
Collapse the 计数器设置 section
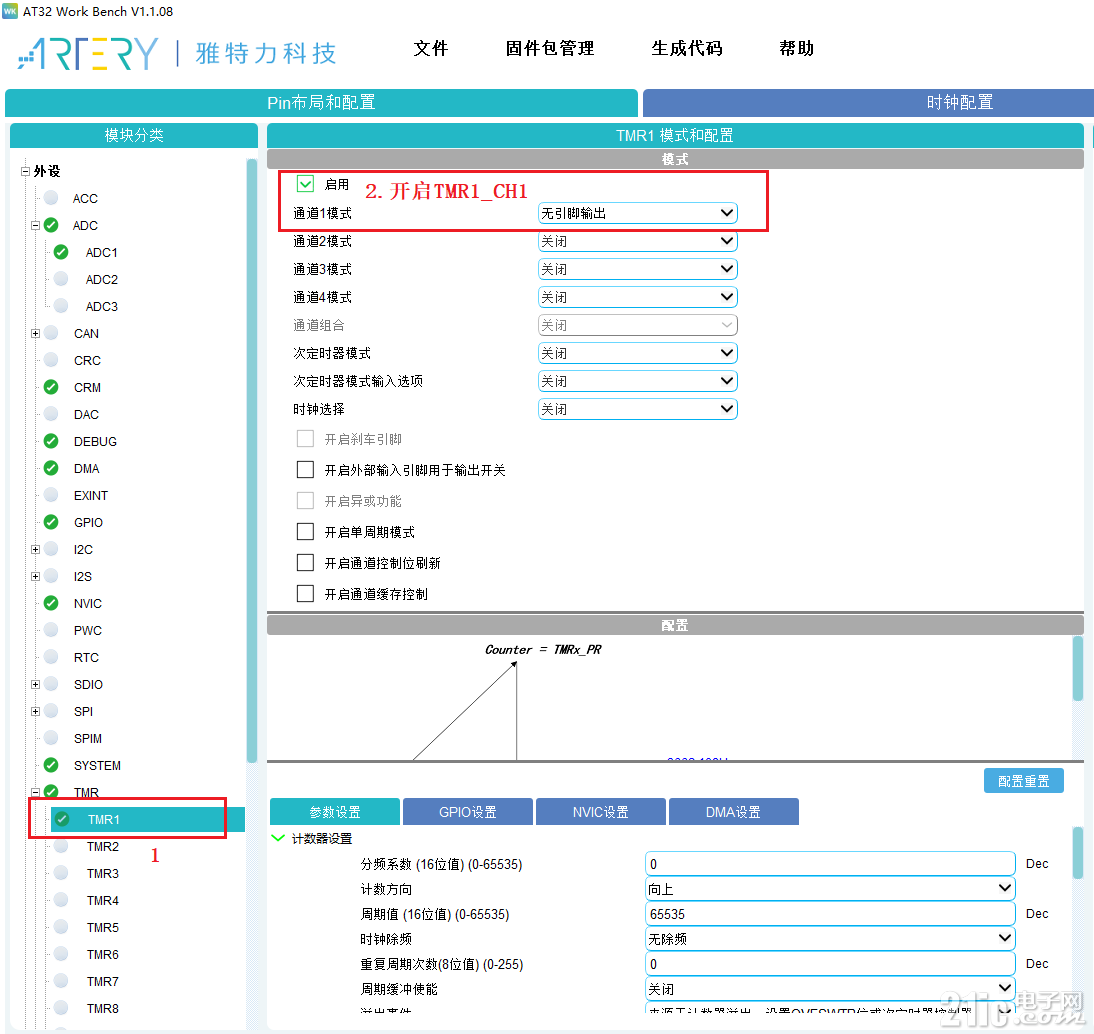pyautogui.click(x=278, y=838)
